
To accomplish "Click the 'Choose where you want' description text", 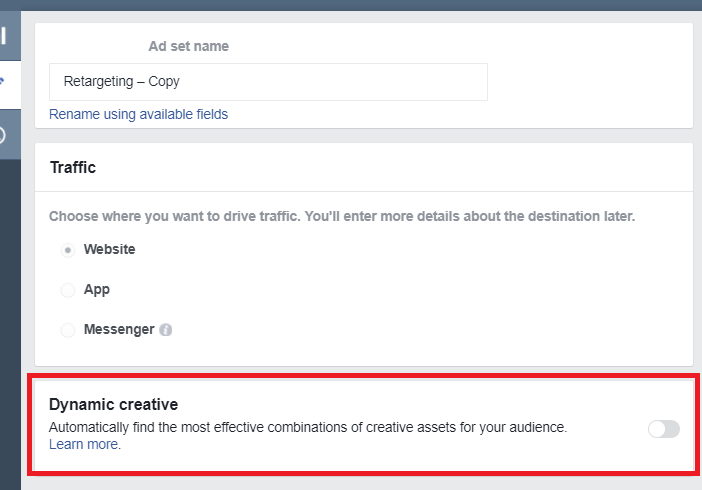I will tap(342, 216).
